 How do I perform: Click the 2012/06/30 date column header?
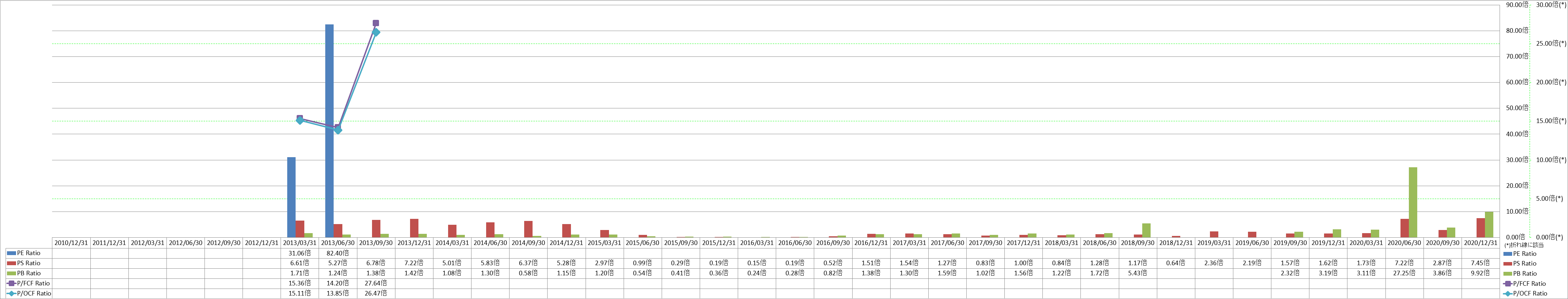186,243
